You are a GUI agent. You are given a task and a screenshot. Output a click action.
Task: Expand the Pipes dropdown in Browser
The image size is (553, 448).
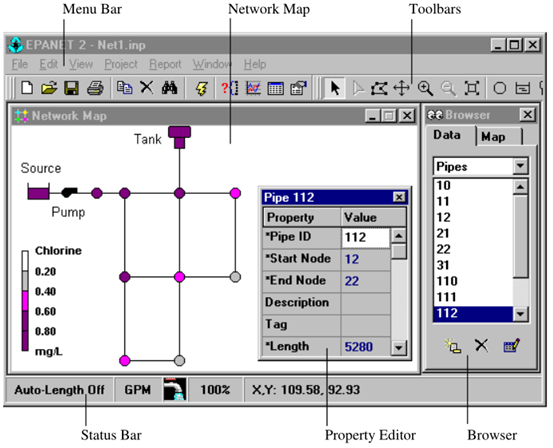click(520, 166)
